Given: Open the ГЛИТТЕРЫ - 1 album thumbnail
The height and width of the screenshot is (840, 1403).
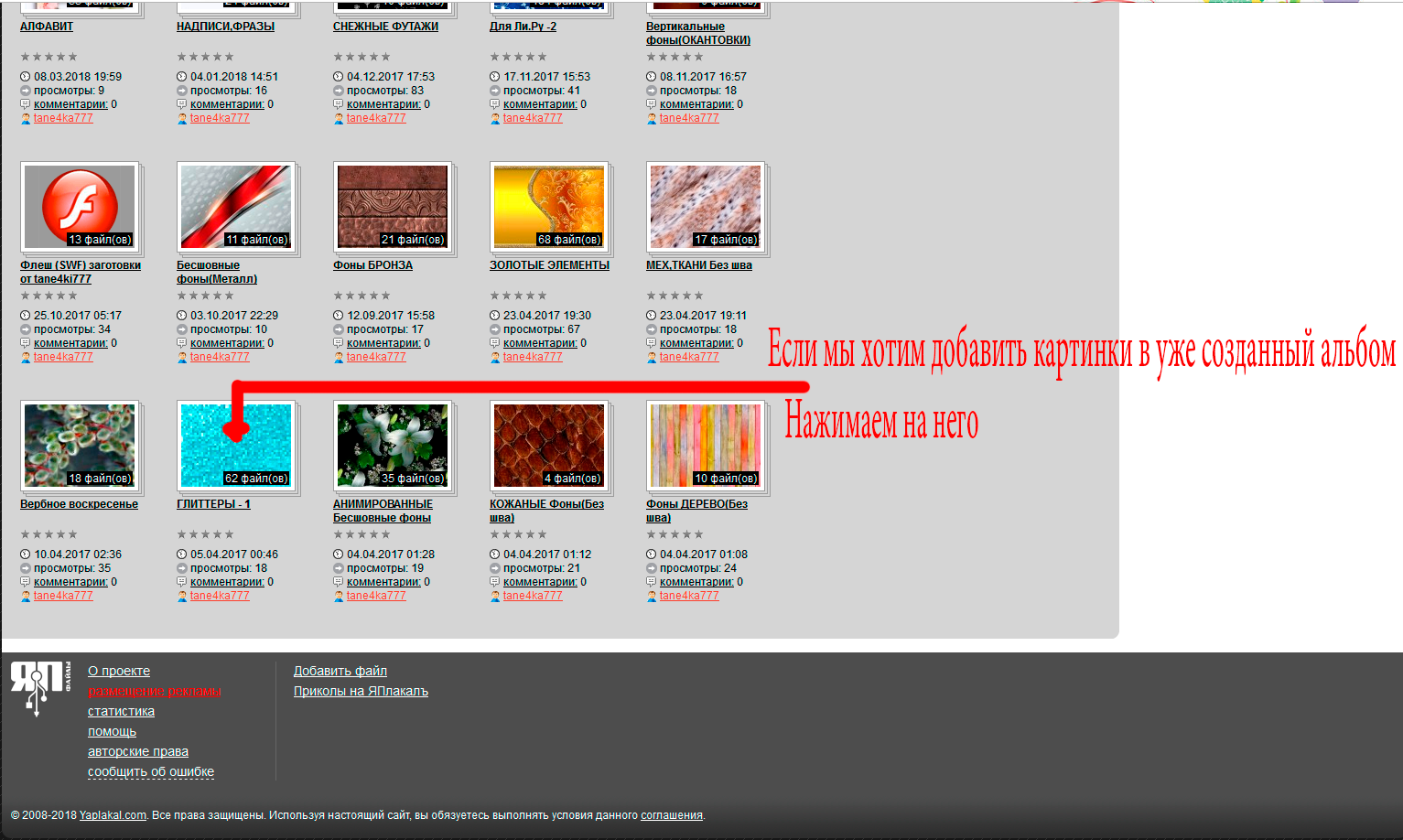Looking at the screenshot, I should [236, 446].
